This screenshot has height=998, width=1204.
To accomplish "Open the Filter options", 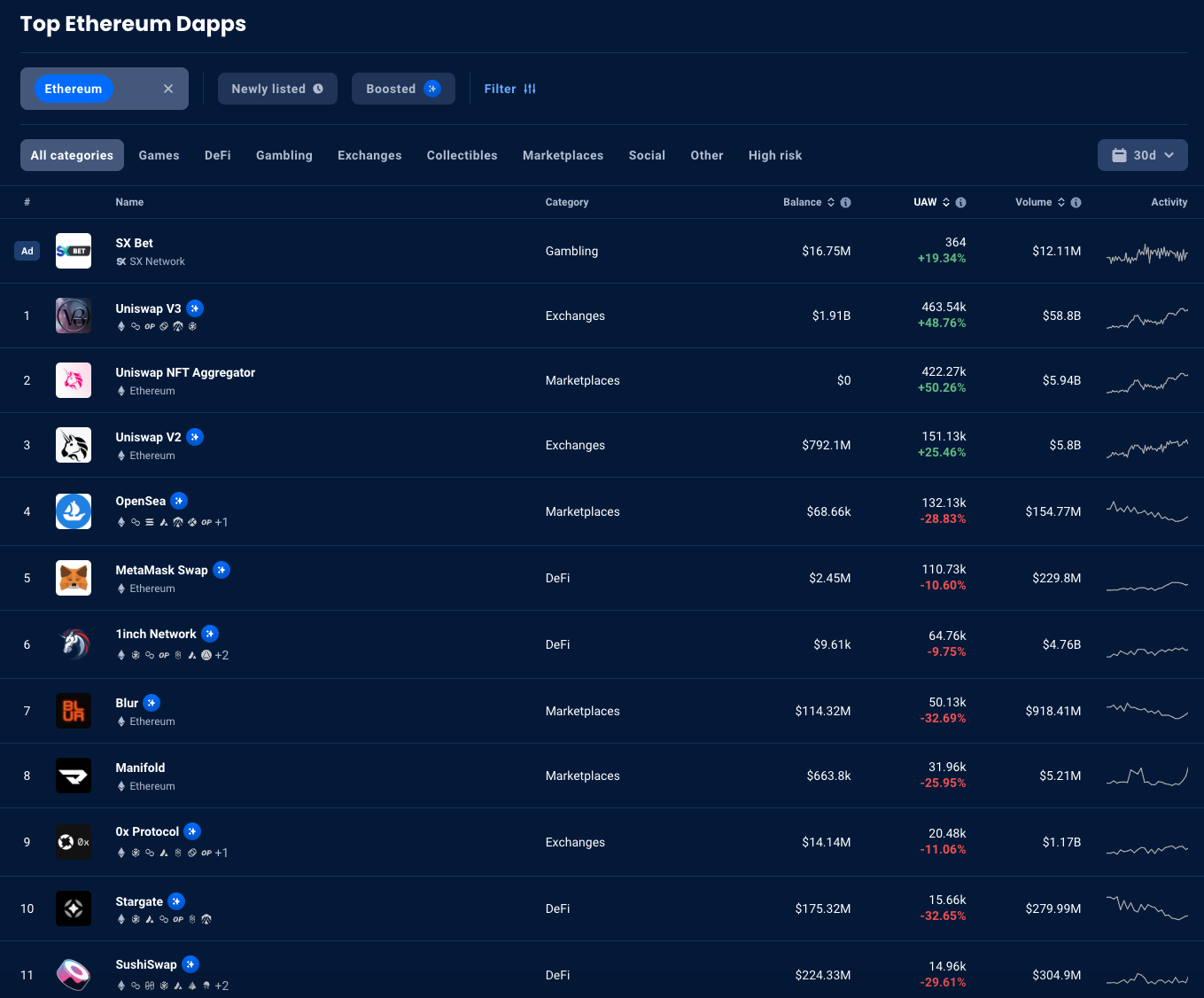I will [509, 89].
